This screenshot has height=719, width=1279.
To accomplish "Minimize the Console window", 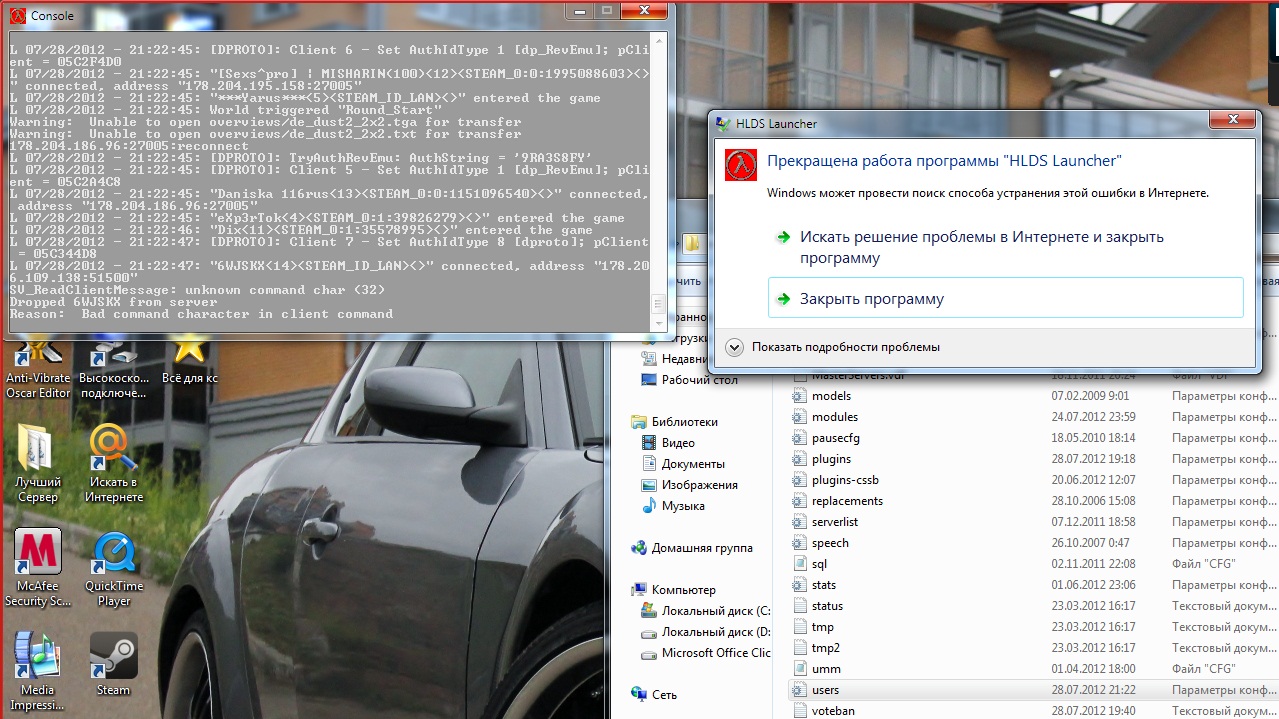I will (x=580, y=10).
